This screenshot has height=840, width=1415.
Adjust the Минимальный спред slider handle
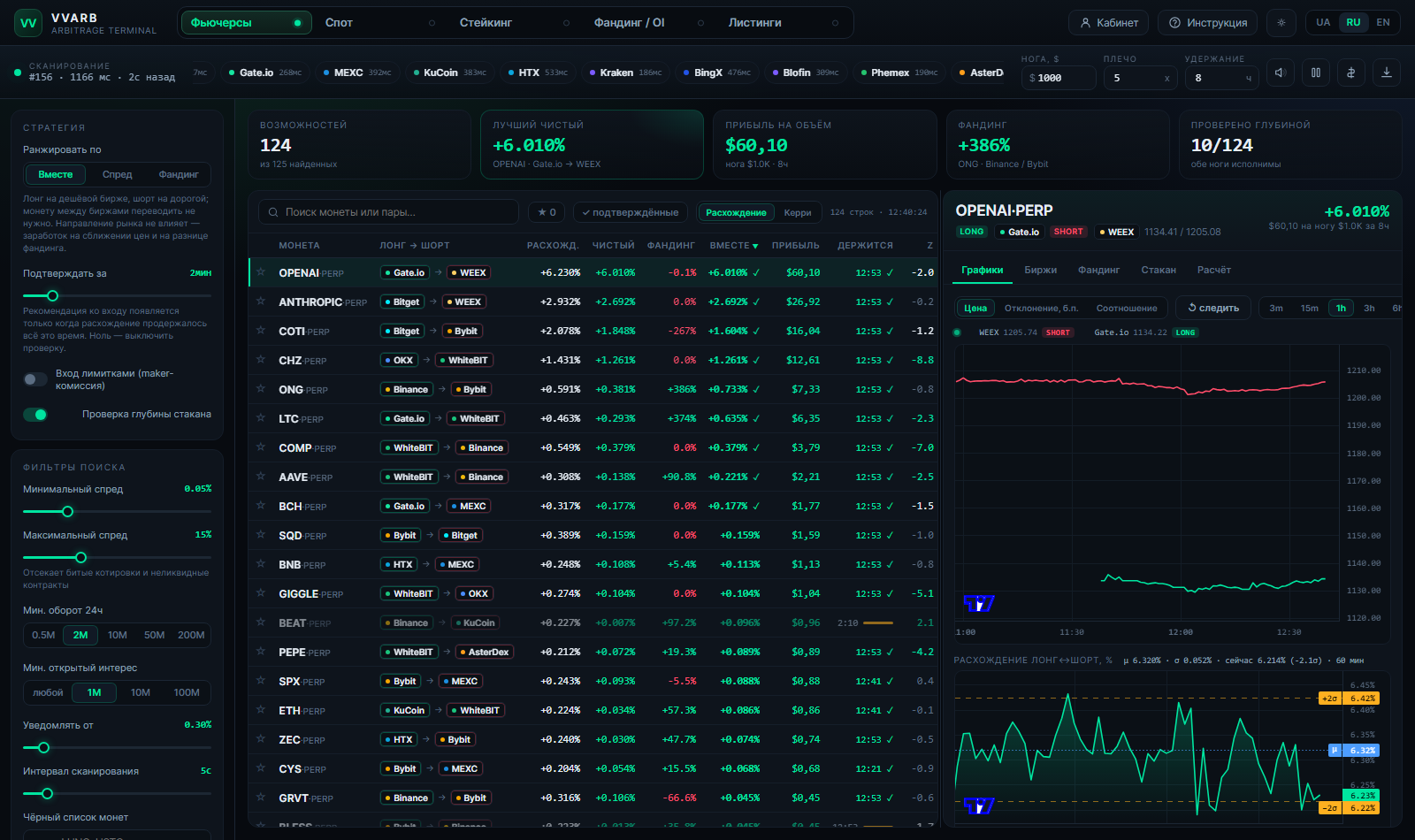67,511
